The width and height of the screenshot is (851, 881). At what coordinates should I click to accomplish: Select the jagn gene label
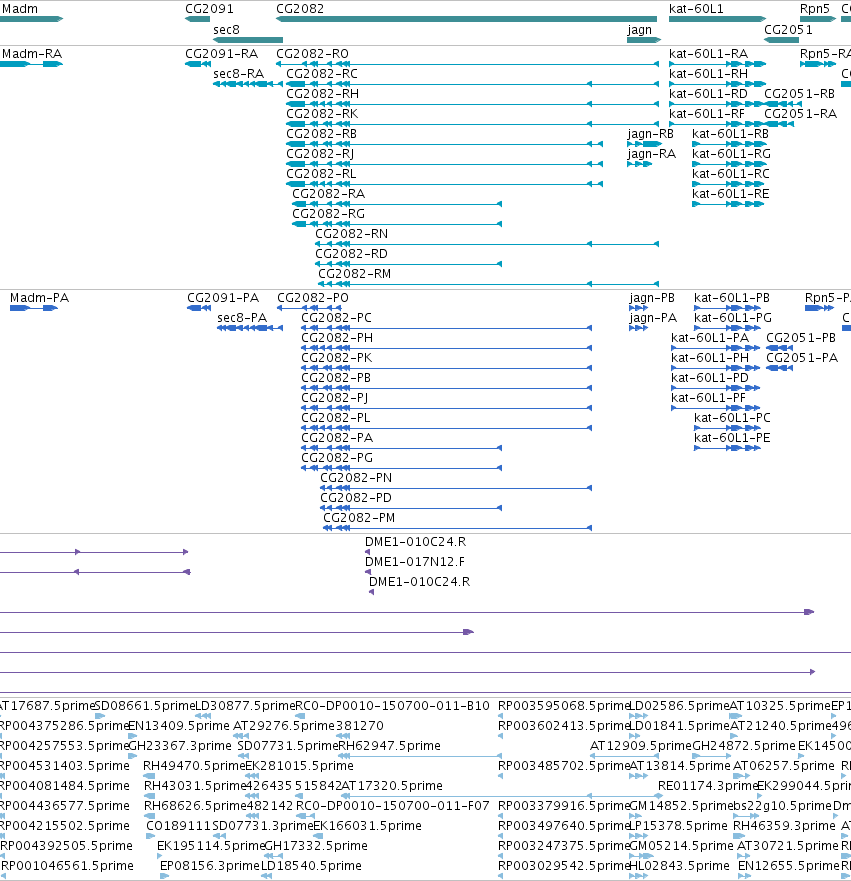click(639, 30)
